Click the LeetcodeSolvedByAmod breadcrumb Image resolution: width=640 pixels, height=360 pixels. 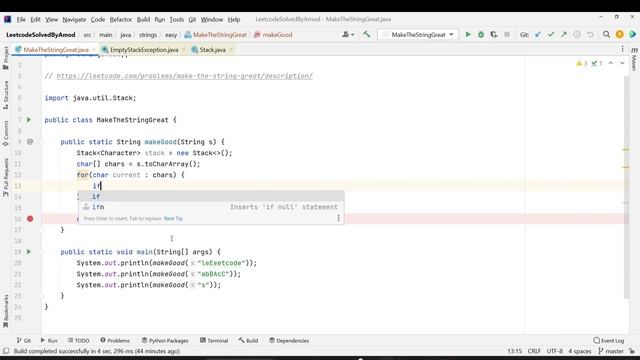(x=40, y=35)
